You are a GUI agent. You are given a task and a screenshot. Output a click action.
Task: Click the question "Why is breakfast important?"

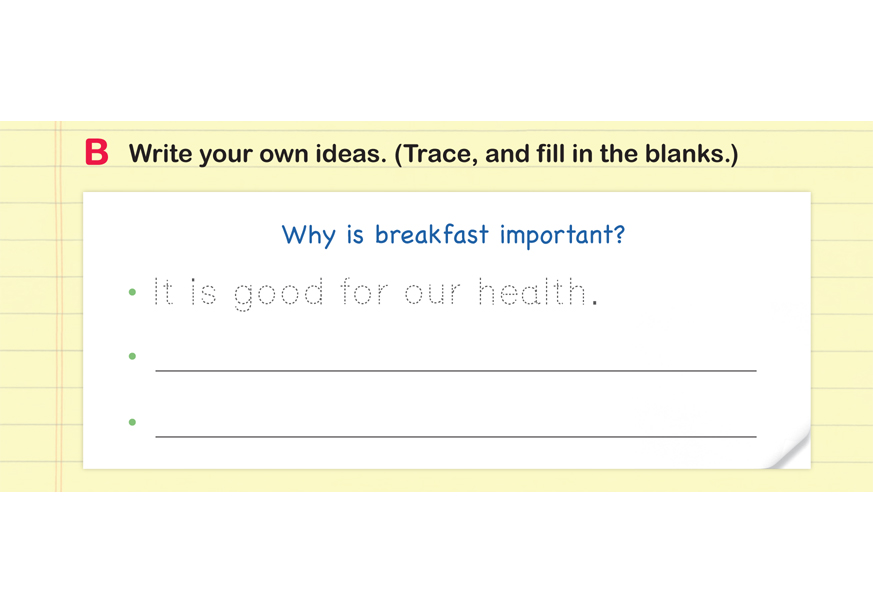click(453, 235)
